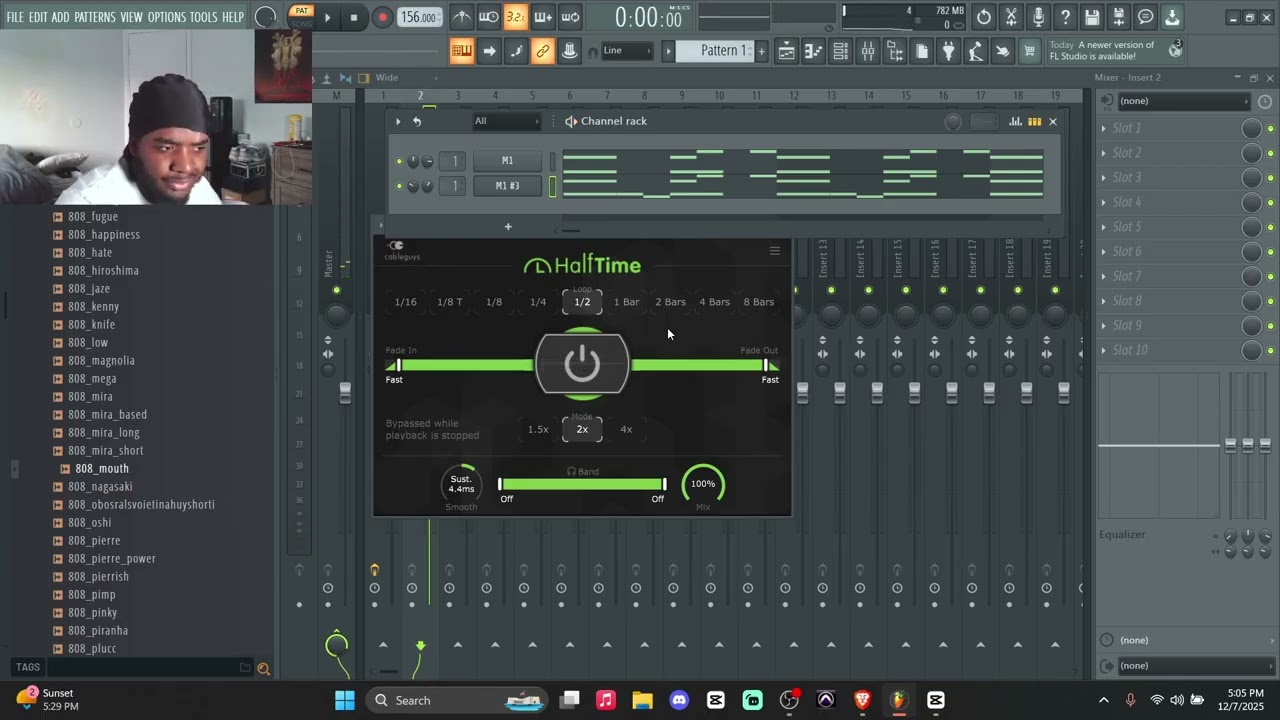The image size is (1280, 720).
Task: Open the EDIT menu
Action: point(38,17)
